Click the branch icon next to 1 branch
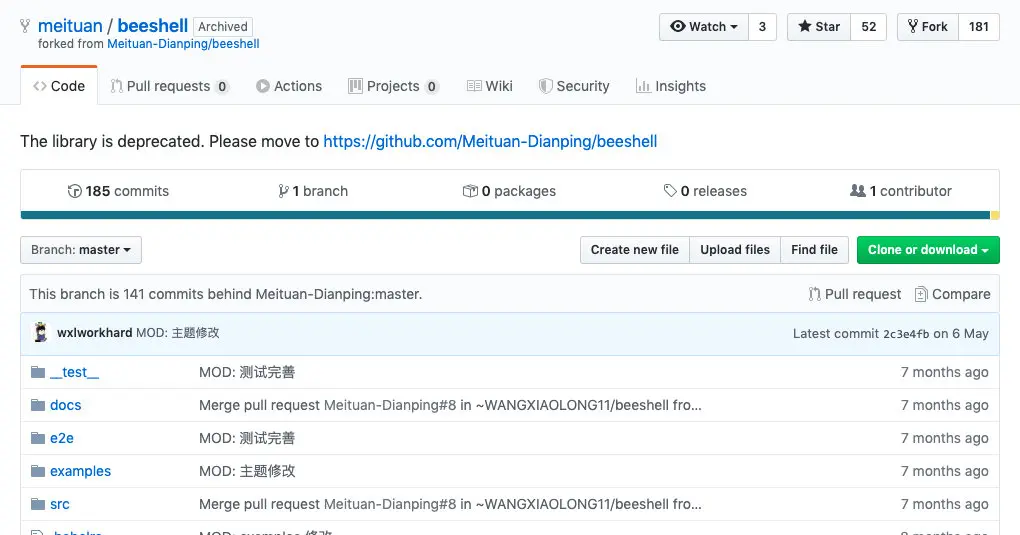The height and width of the screenshot is (535, 1020). (283, 191)
